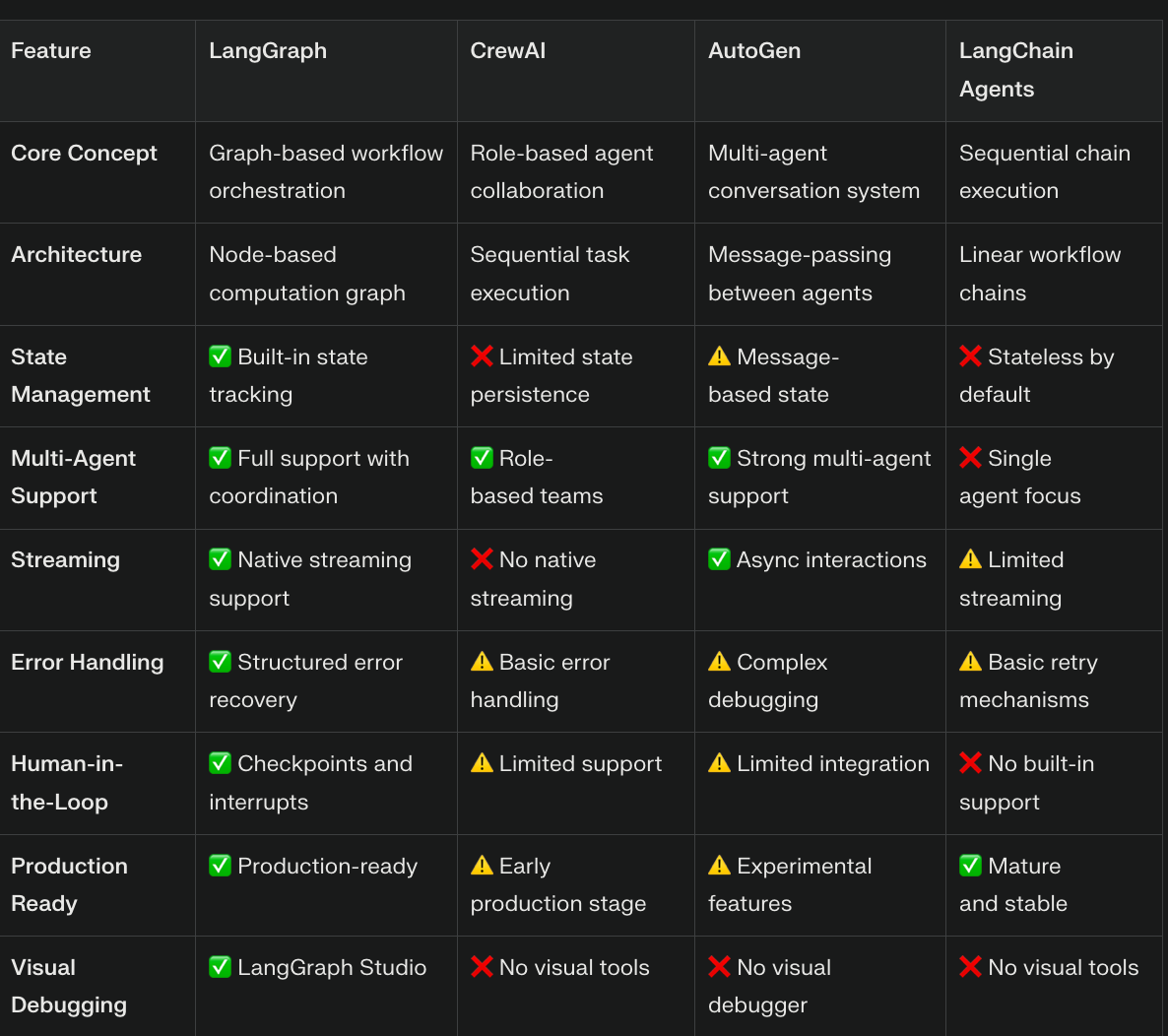Select the Streaming row label
Screen dimensions: 1168x1036
click(66, 560)
